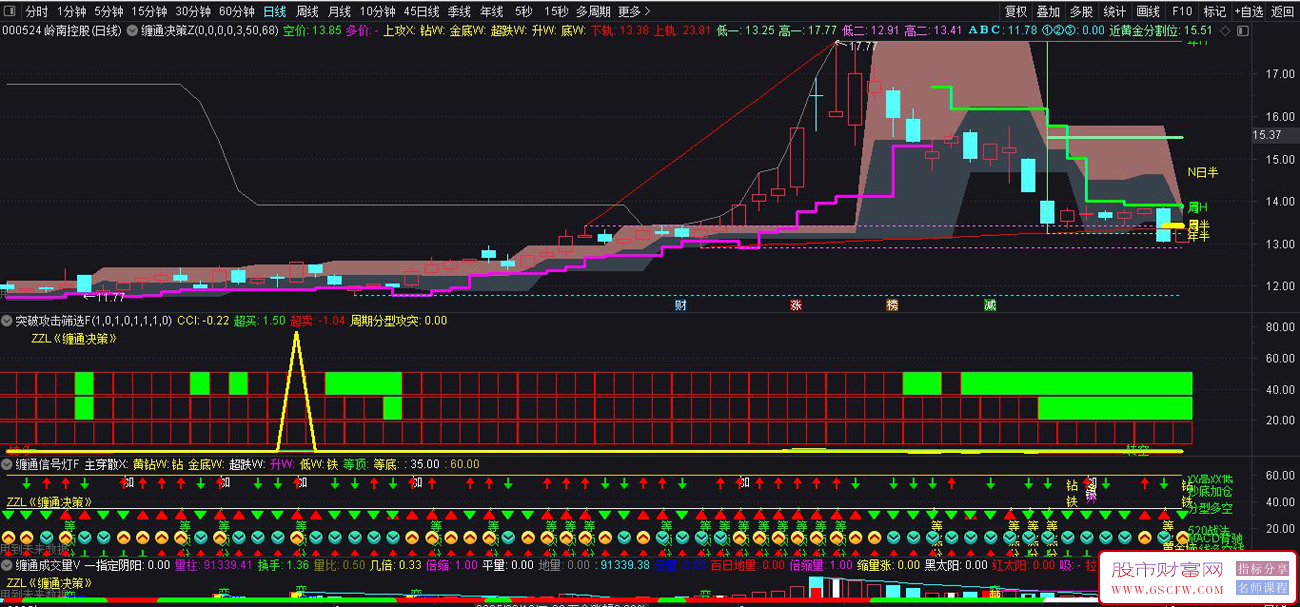This screenshot has height=607, width=1300.
Task: Click the 超买: 1.50 reading
Action: pos(260,321)
